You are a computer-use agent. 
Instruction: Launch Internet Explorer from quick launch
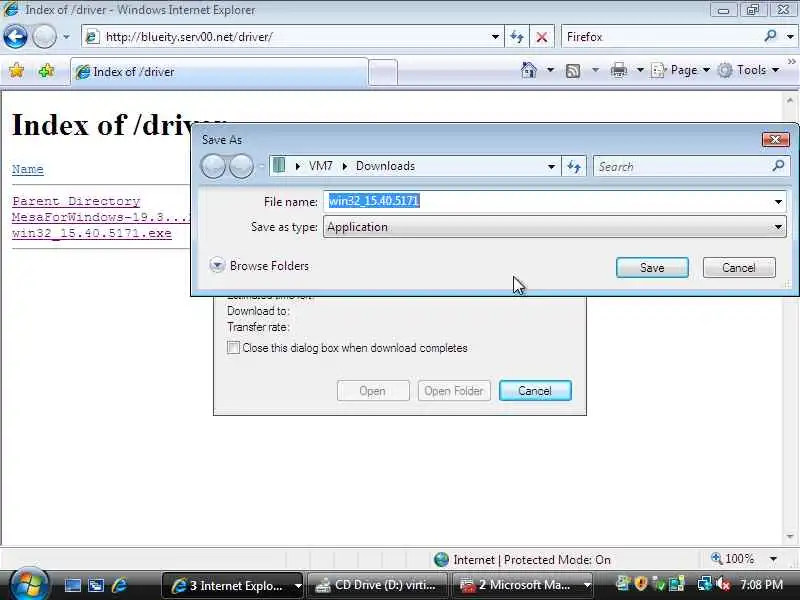[119, 585]
